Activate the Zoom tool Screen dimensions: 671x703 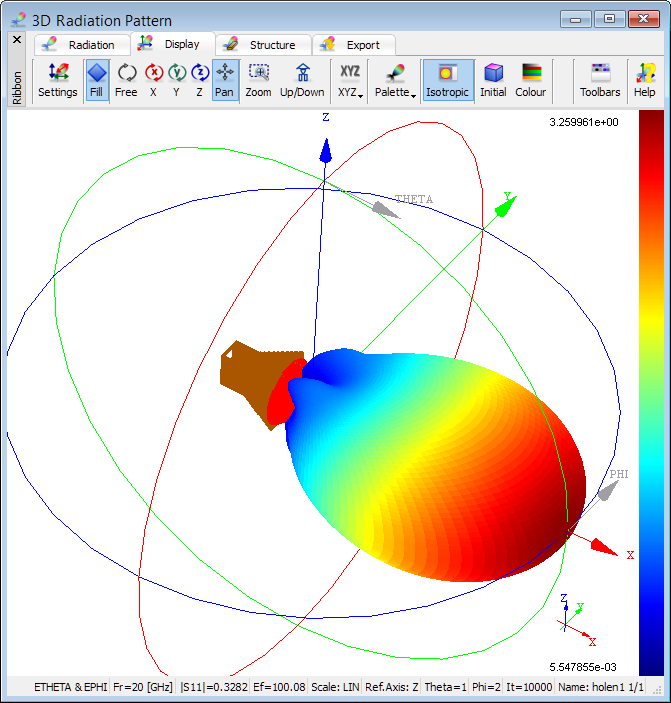(258, 80)
